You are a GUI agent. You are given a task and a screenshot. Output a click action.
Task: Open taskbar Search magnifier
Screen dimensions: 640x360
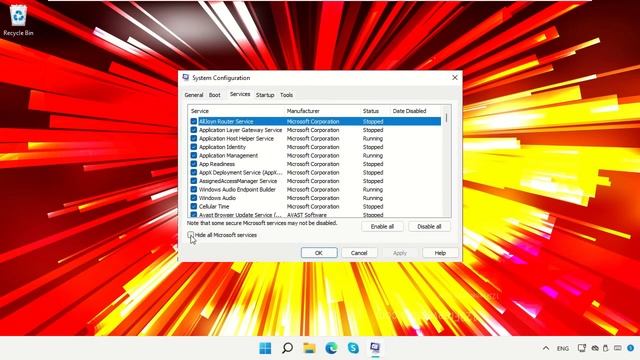click(x=287, y=348)
